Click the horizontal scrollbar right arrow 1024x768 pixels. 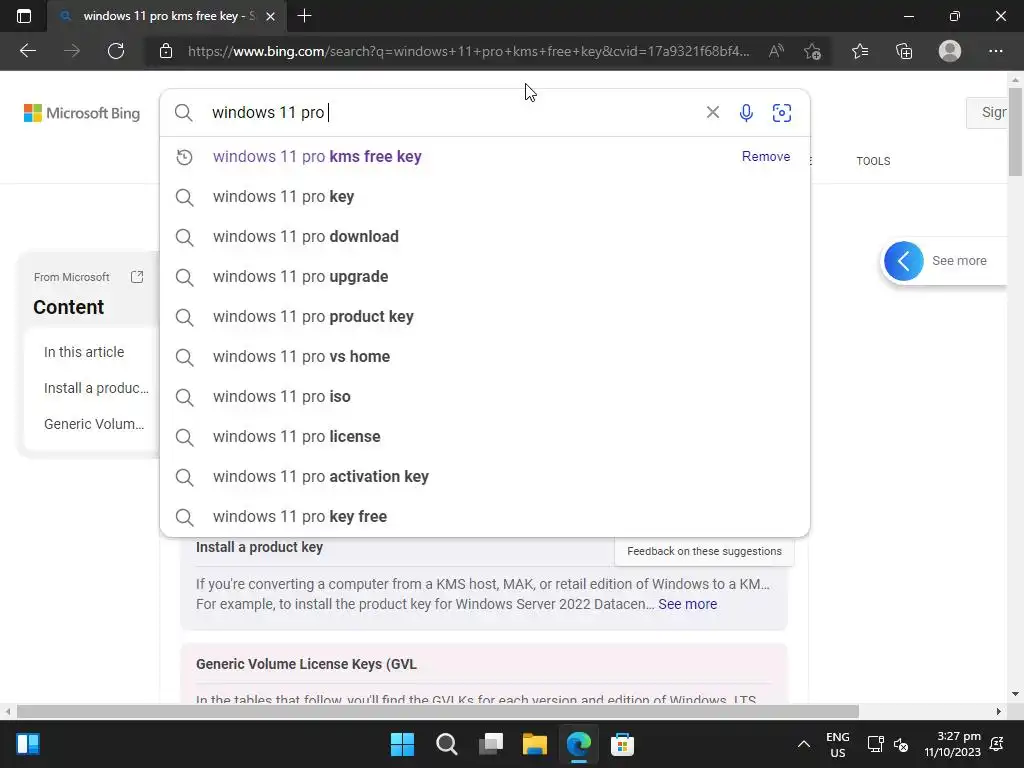999,711
